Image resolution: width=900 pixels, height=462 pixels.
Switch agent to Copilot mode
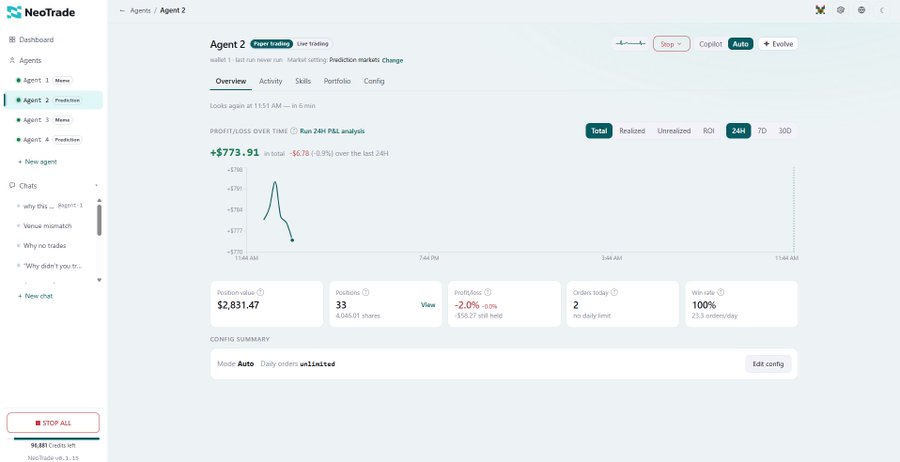click(711, 44)
